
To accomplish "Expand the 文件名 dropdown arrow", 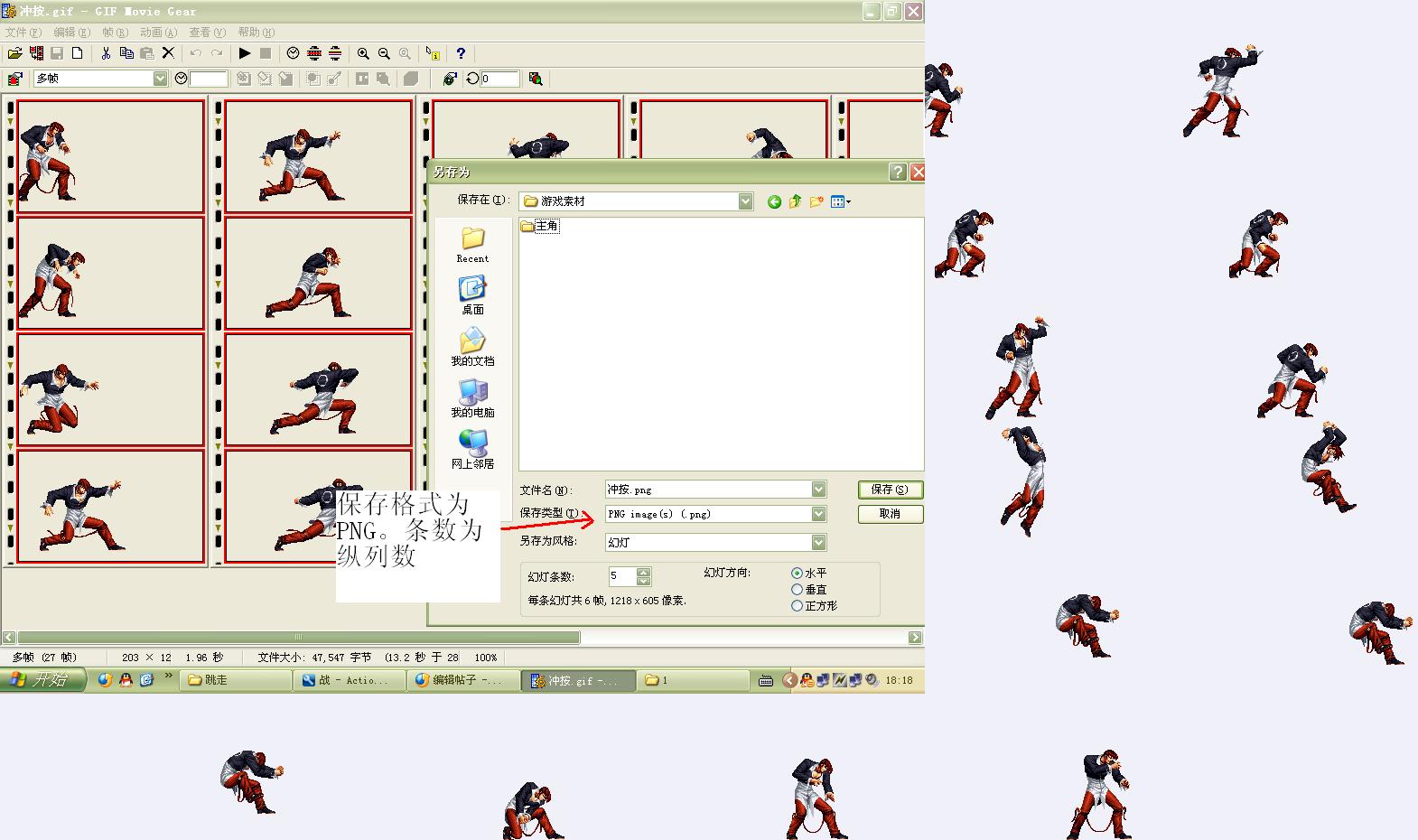I will 818,490.
